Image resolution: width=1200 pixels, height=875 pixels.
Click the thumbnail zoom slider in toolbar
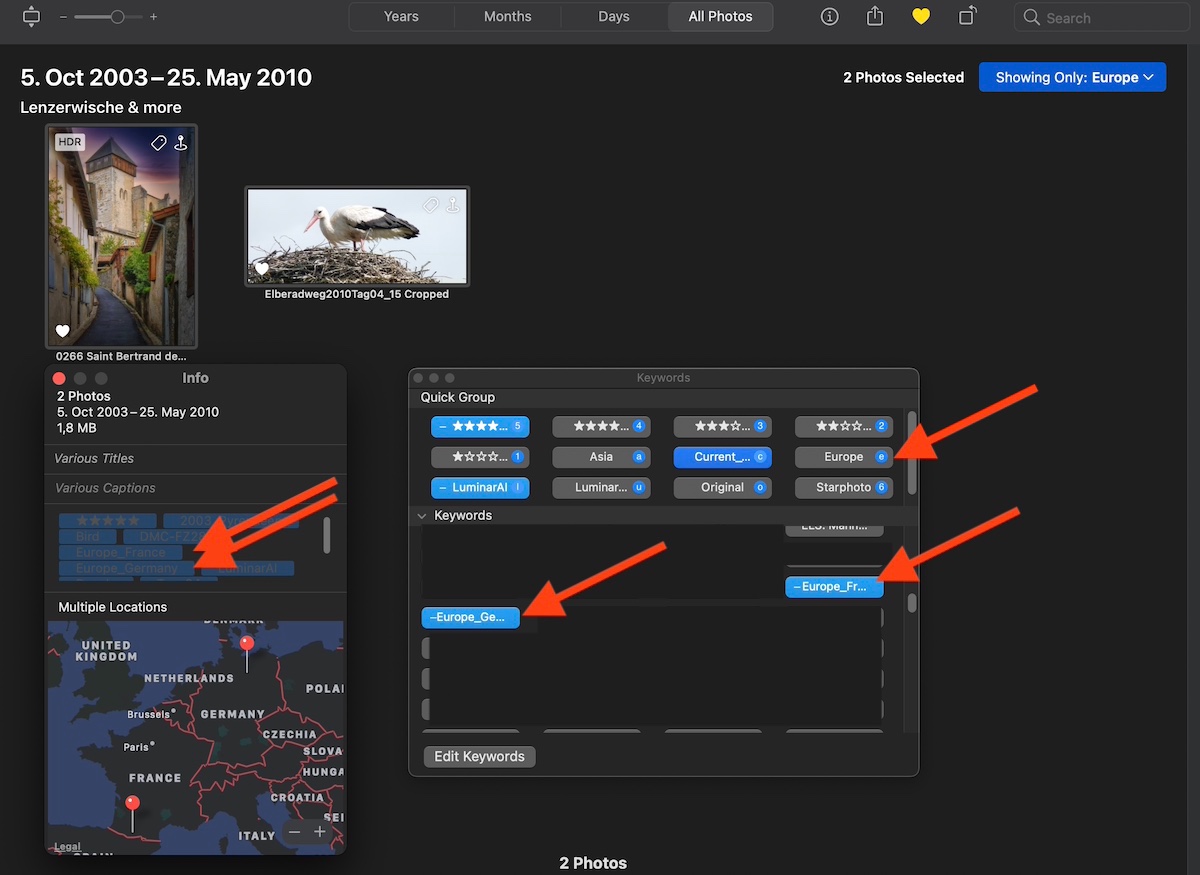[109, 17]
